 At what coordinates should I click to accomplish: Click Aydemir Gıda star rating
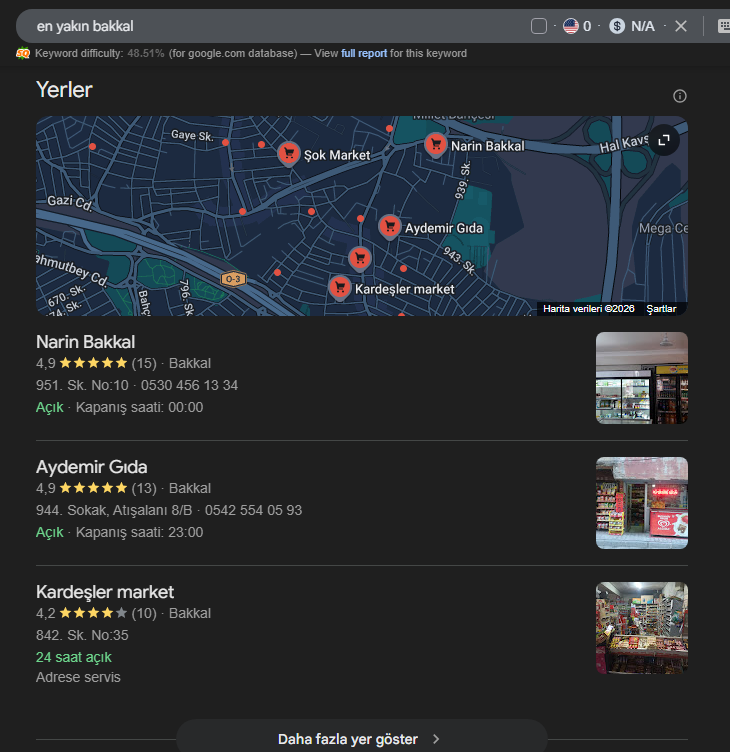click(94, 488)
